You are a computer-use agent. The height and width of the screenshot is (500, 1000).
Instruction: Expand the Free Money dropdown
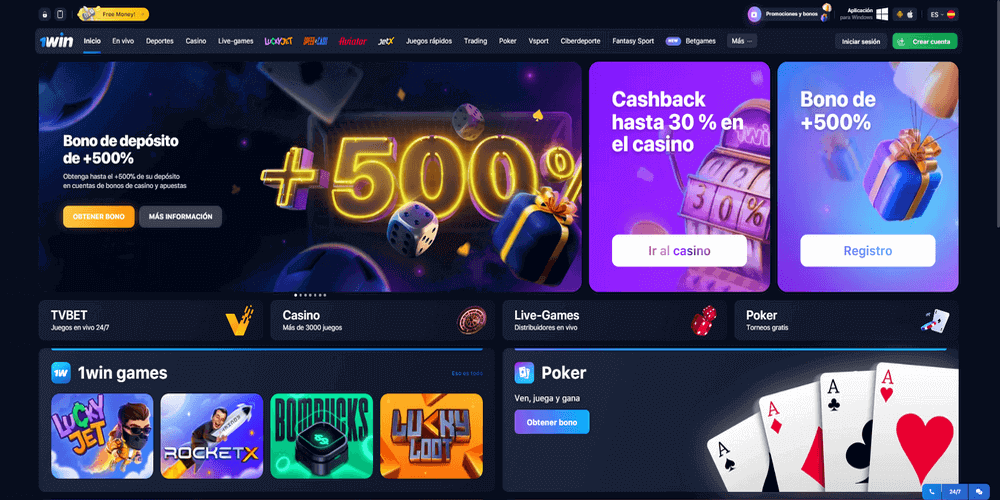114,14
